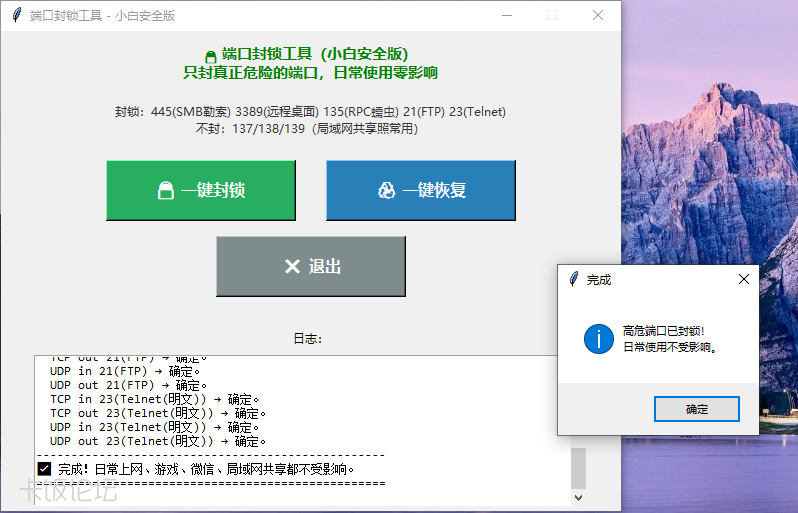Image resolution: width=798 pixels, height=513 pixels.
Task: Click log line 'UDP out 21(FTP) → 确定。'
Action: pos(128,385)
